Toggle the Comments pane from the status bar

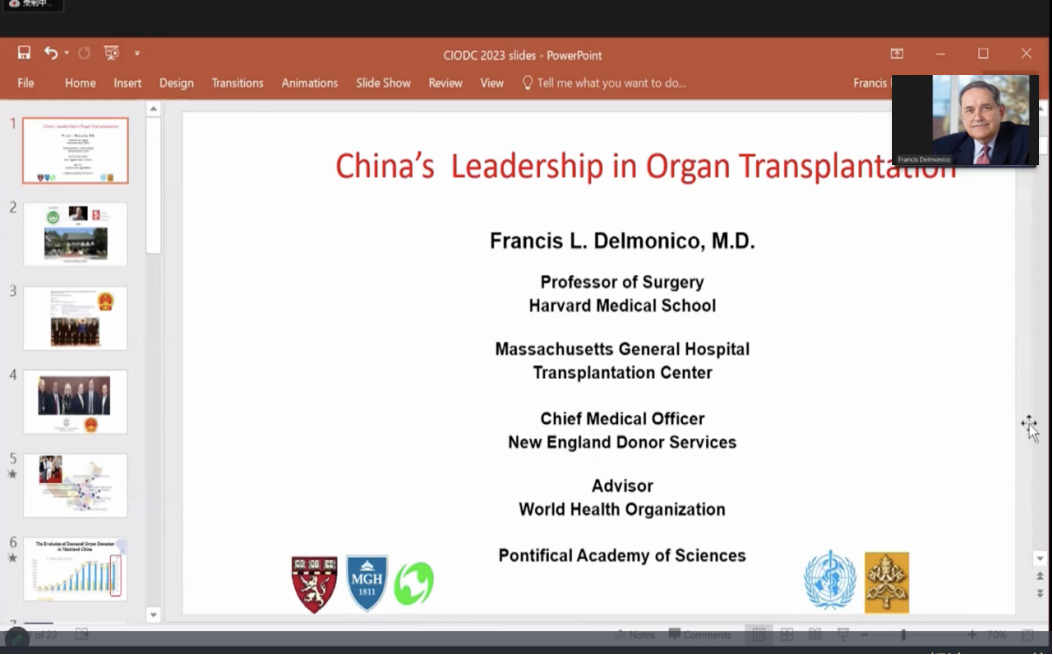tap(699, 635)
